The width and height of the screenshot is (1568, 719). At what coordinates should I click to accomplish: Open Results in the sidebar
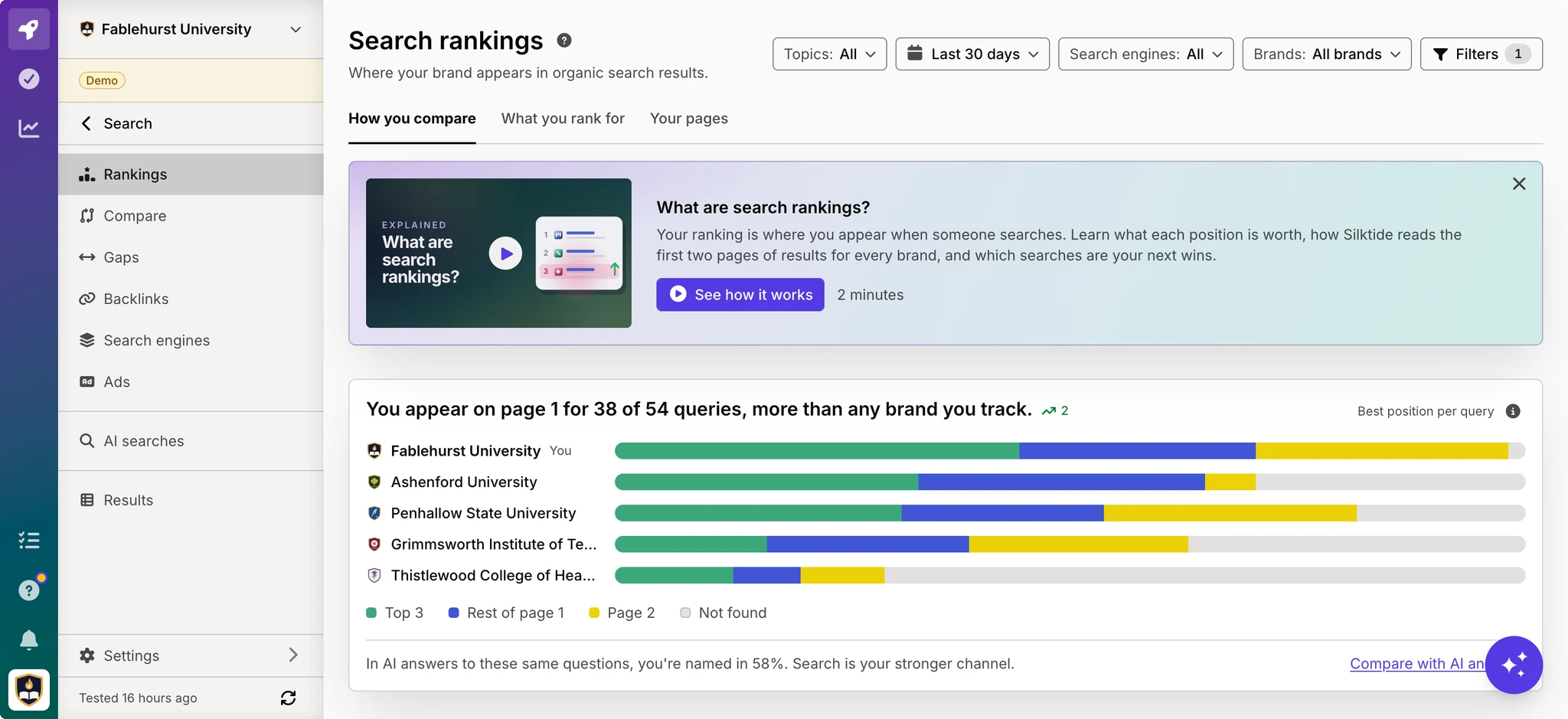point(191,500)
